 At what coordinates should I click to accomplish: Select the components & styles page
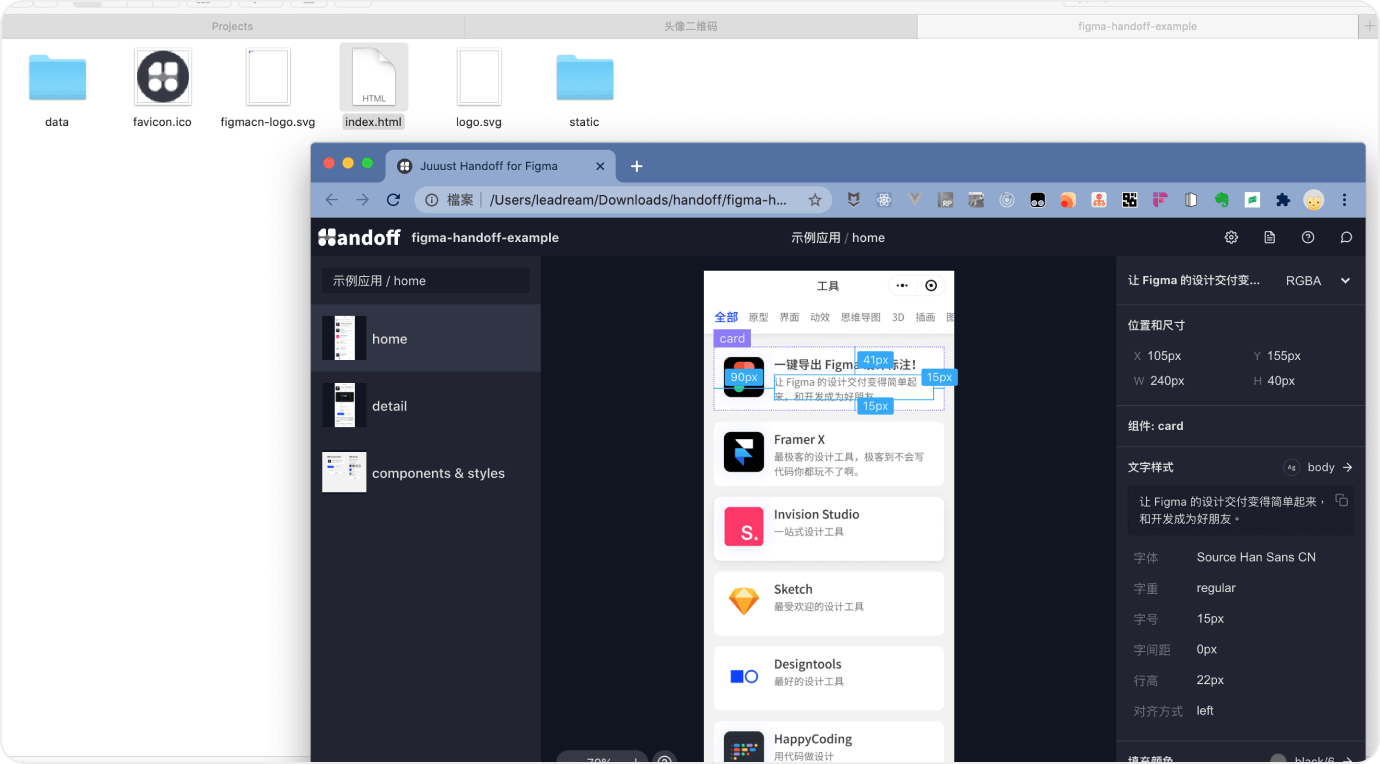pos(426,472)
